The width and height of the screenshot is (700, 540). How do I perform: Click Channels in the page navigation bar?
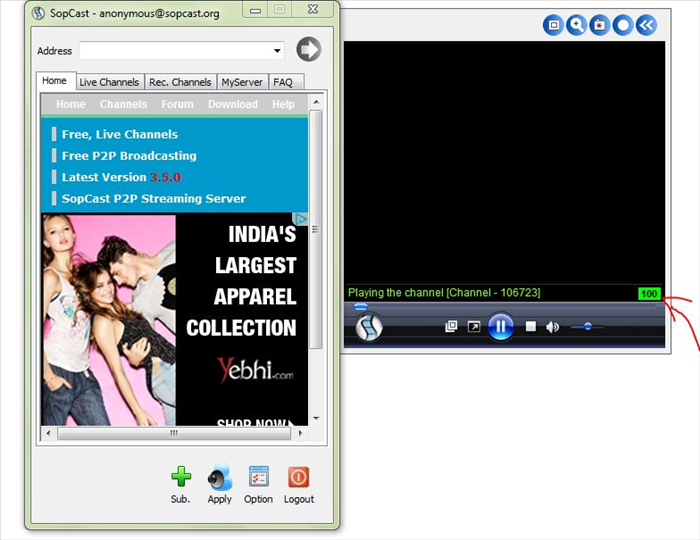point(123,104)
